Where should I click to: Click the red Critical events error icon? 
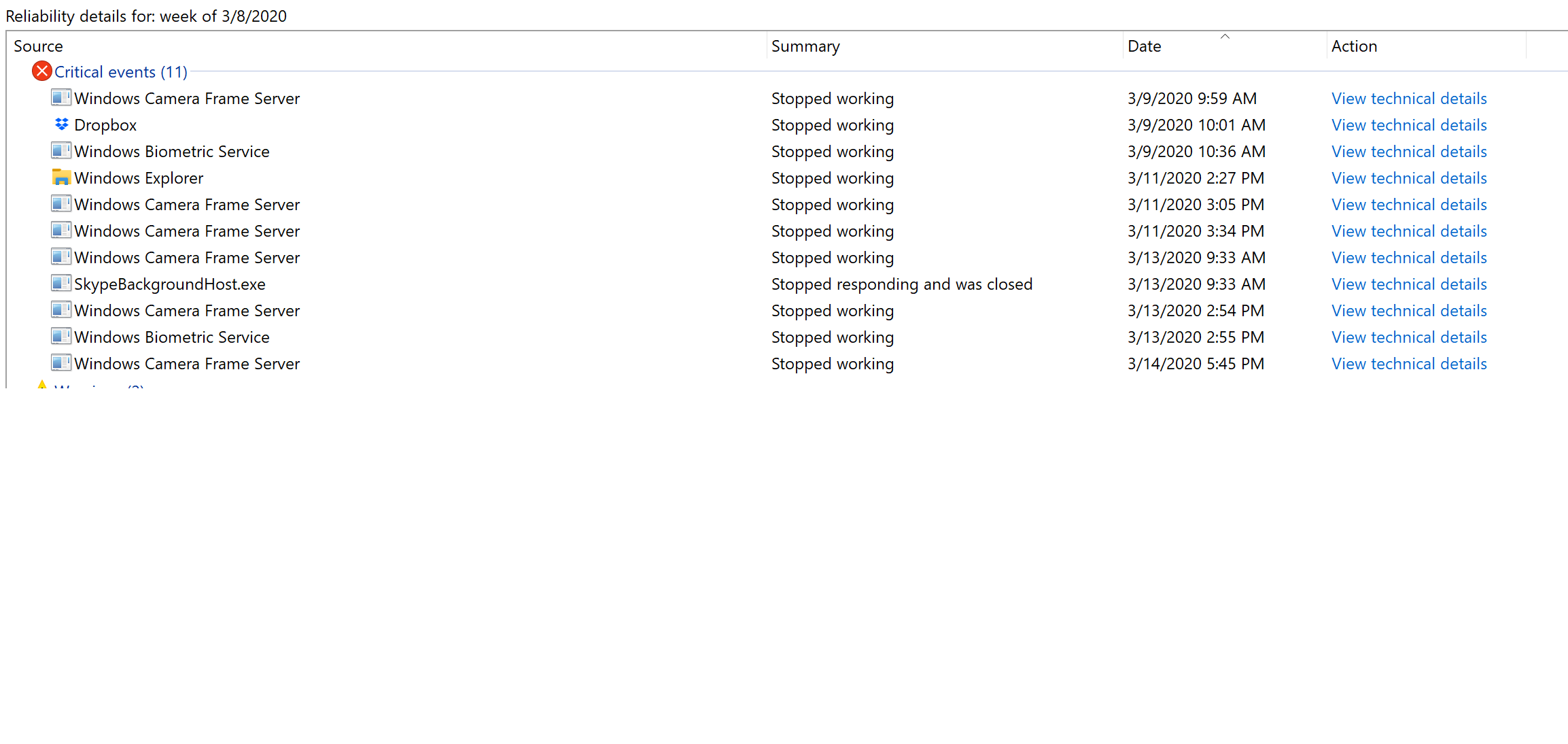click(42, 71)
